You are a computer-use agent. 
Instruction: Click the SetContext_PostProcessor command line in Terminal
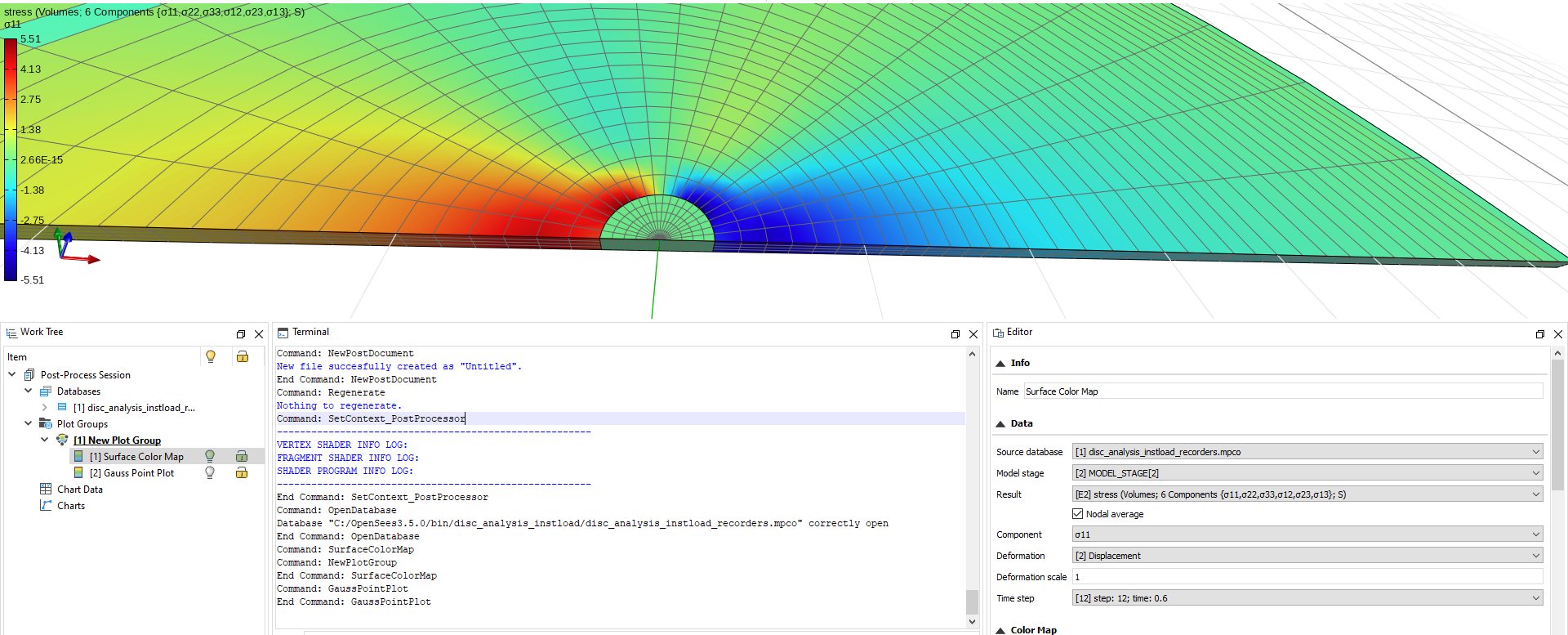[x=371, y=418]
